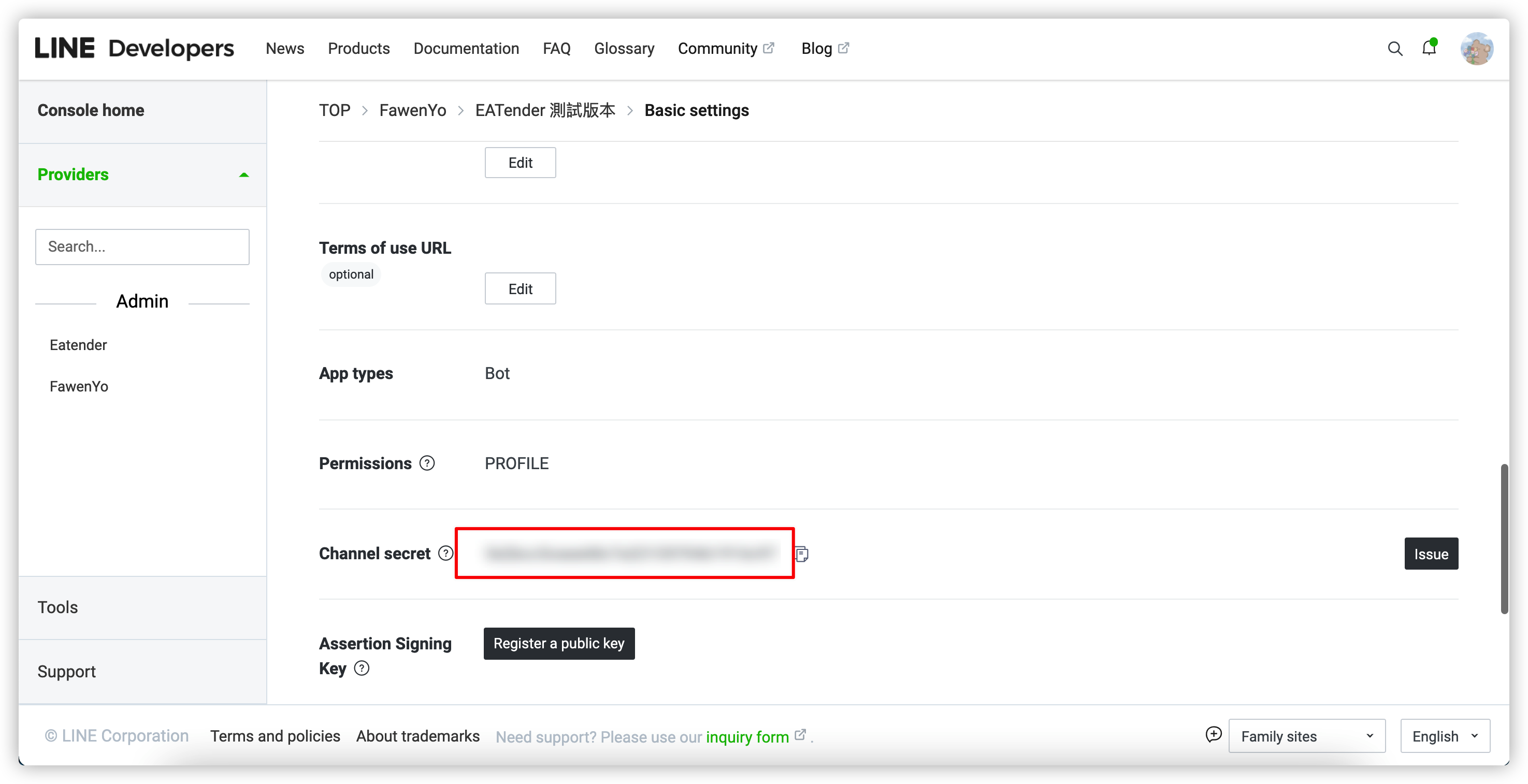Open the Products menu item
The height and width of the screenshot is (784, 1528).
point(358,49)
